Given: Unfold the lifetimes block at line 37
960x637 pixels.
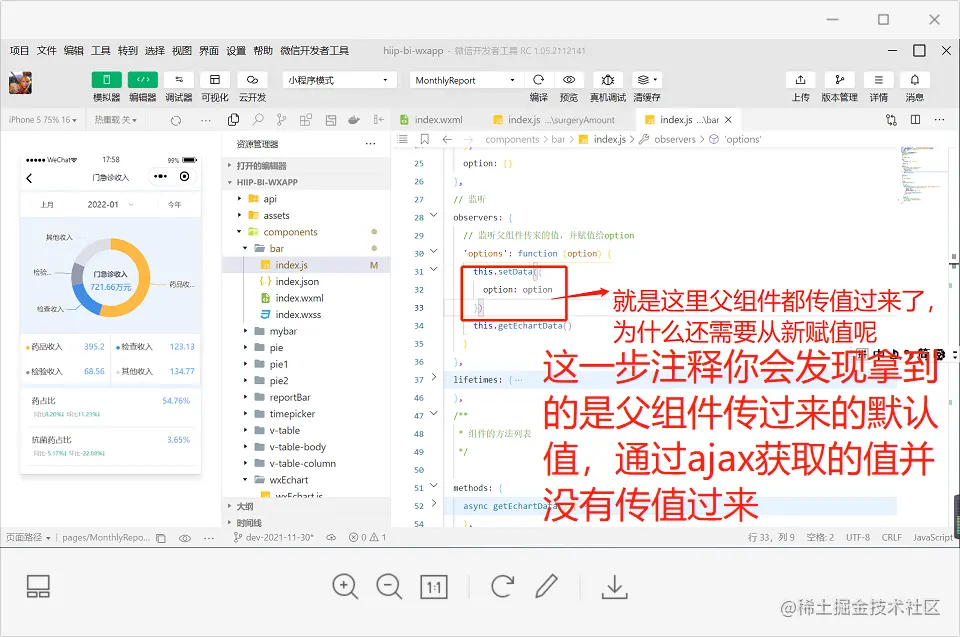Looking at the screenshot, I should coord(433,377).
